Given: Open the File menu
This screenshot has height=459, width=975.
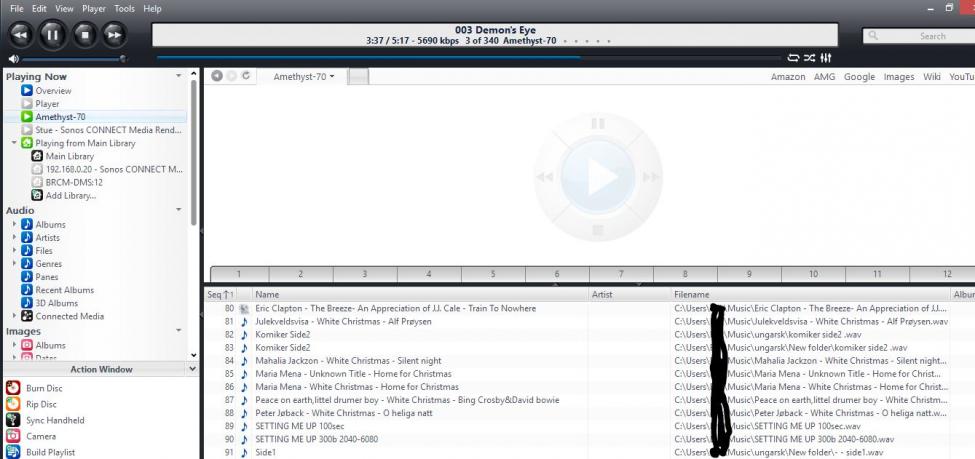Looking at the screenshot, I should pyautogui.click(x=17, y=9).
